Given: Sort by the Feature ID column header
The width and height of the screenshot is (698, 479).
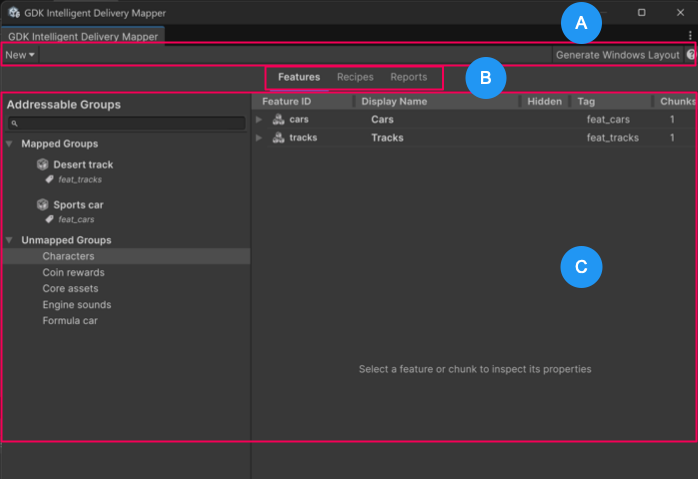Looking at the screenshot, I should (x=303, y=101).
